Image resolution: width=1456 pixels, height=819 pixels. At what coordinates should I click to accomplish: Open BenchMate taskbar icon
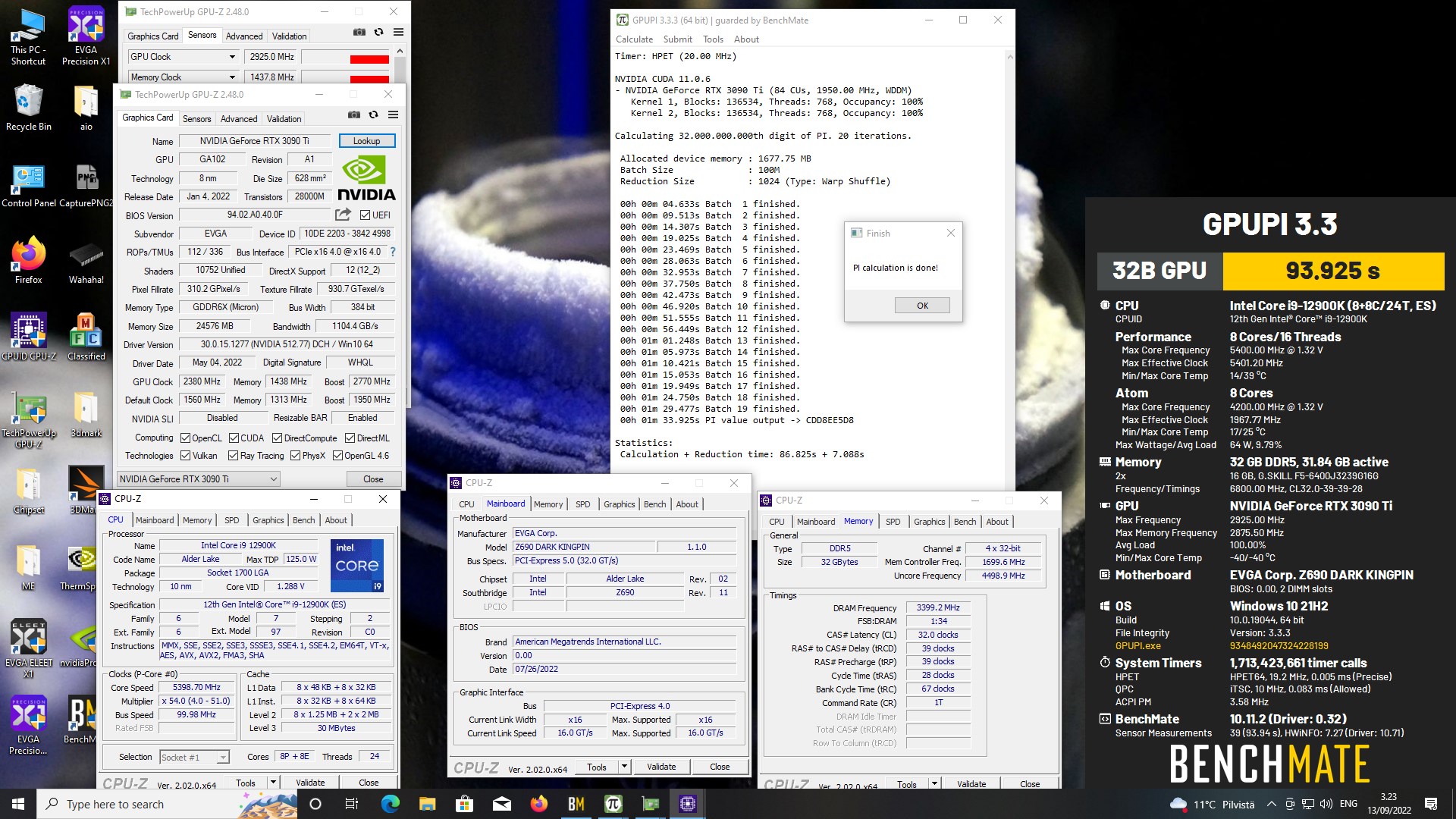click(576, 804)
